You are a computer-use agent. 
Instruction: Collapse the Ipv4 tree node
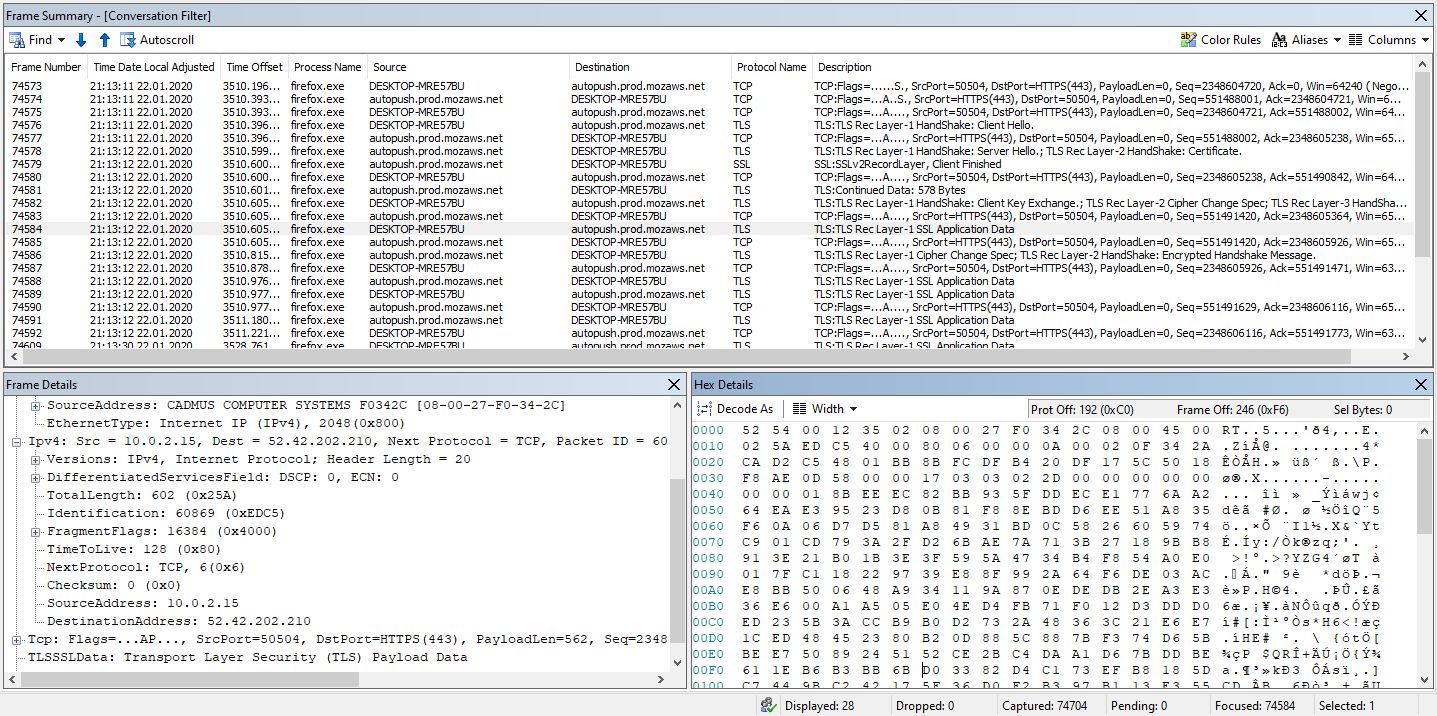pos(17,442)
